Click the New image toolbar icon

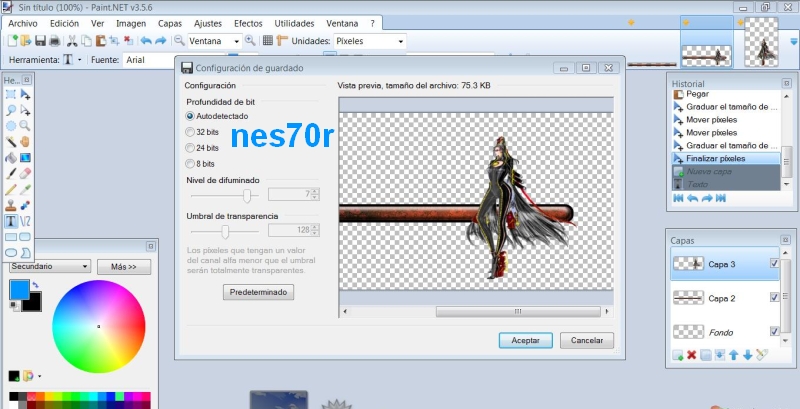click(12, 41)
